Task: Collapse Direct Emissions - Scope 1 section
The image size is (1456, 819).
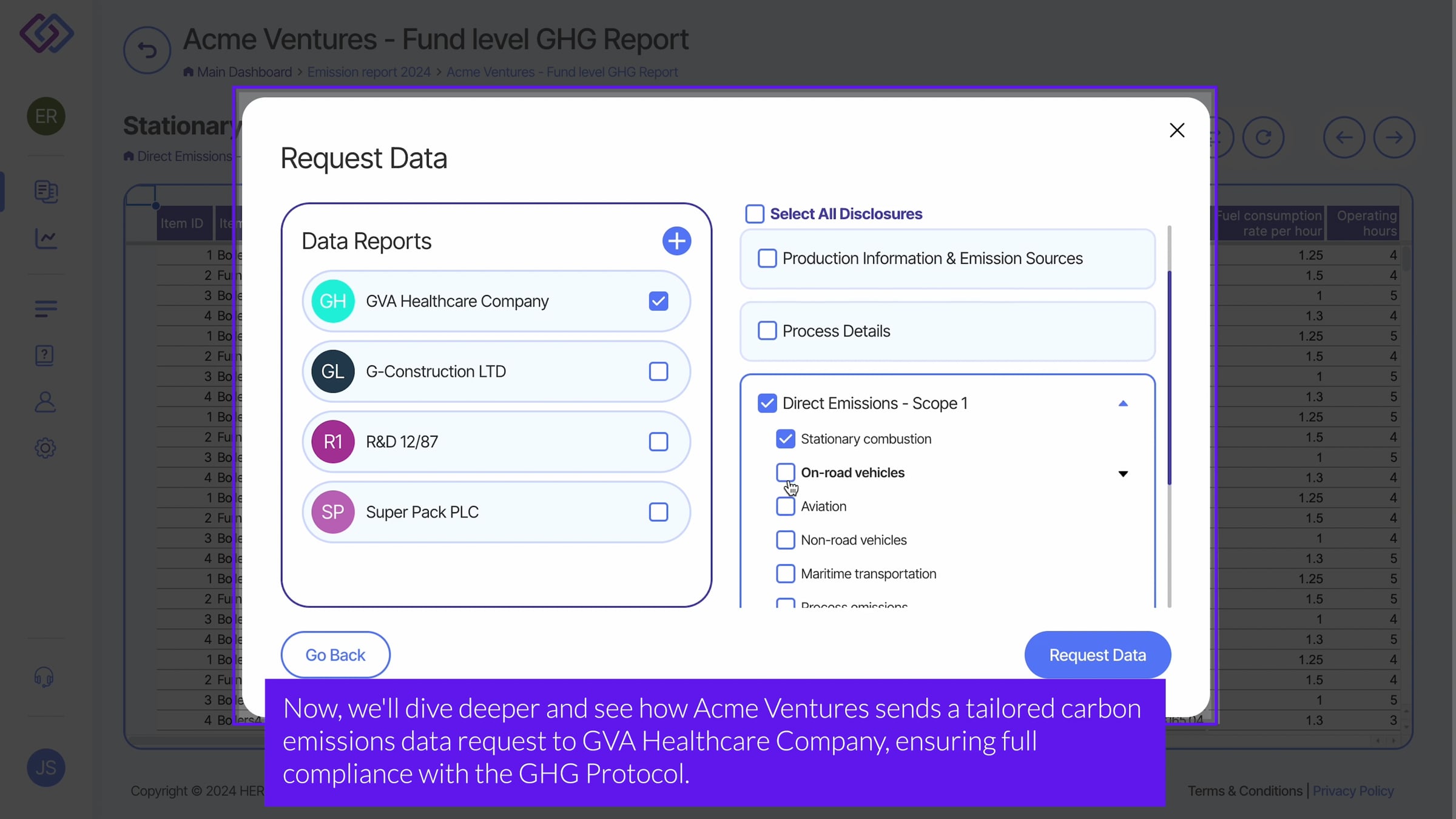Action: [1123, 404]
